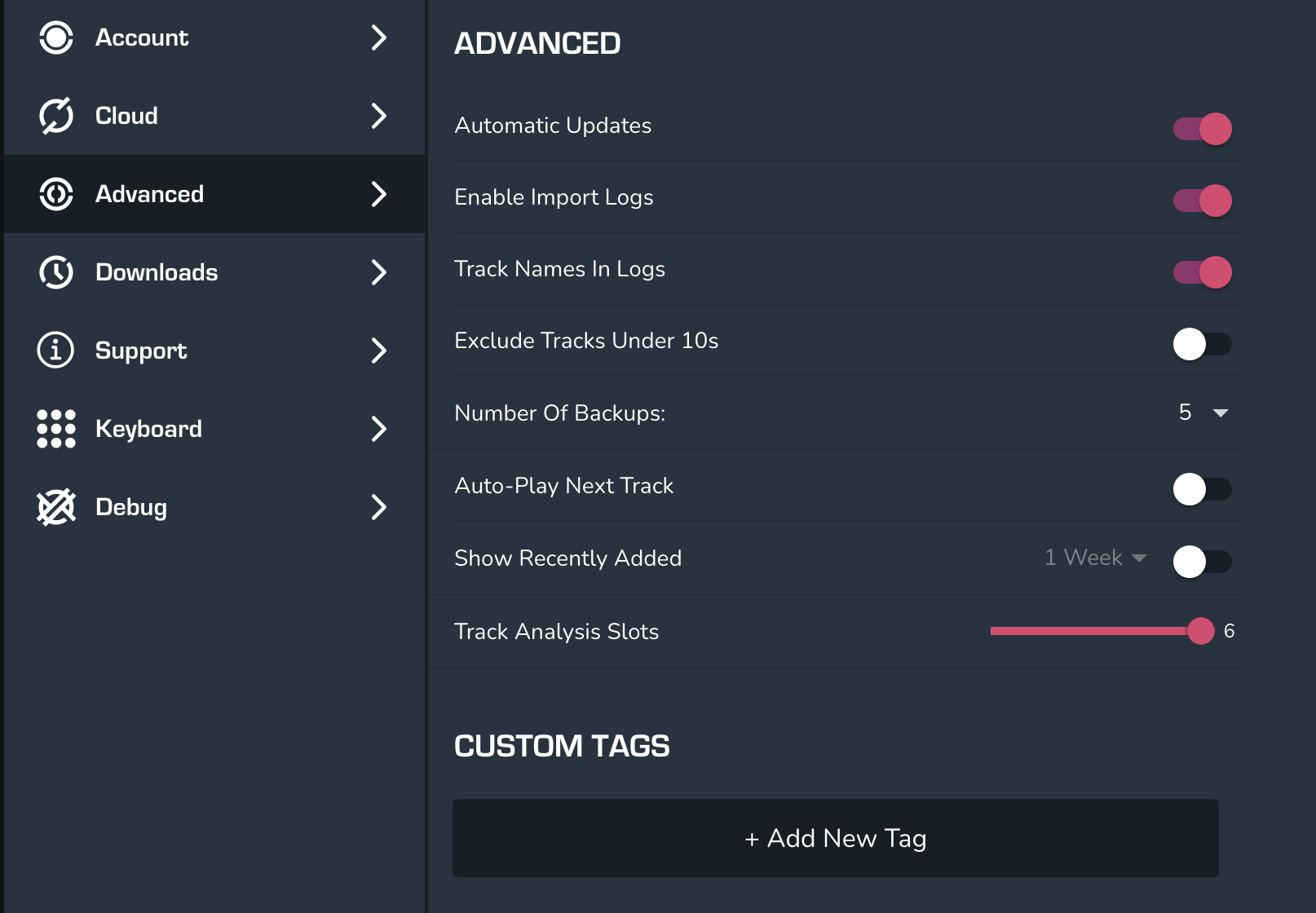Disable the Automatic Updates toggle
This screenshot has width=1316, height=913.
[x=1202, y=129]
